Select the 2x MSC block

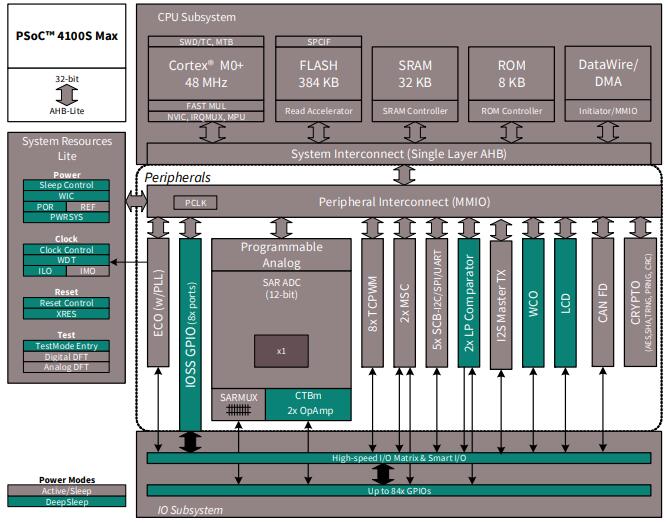(404, 302)
